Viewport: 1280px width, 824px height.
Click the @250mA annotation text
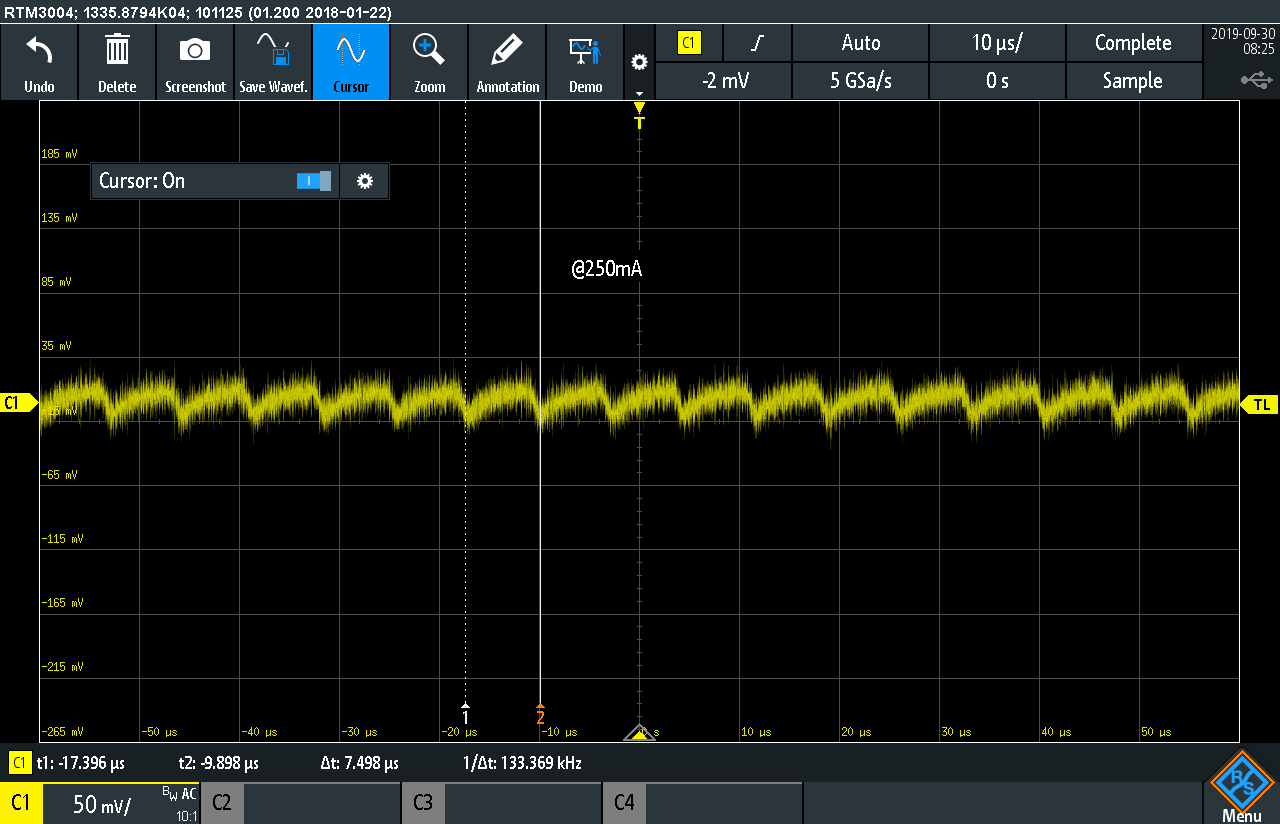[607, 269]
